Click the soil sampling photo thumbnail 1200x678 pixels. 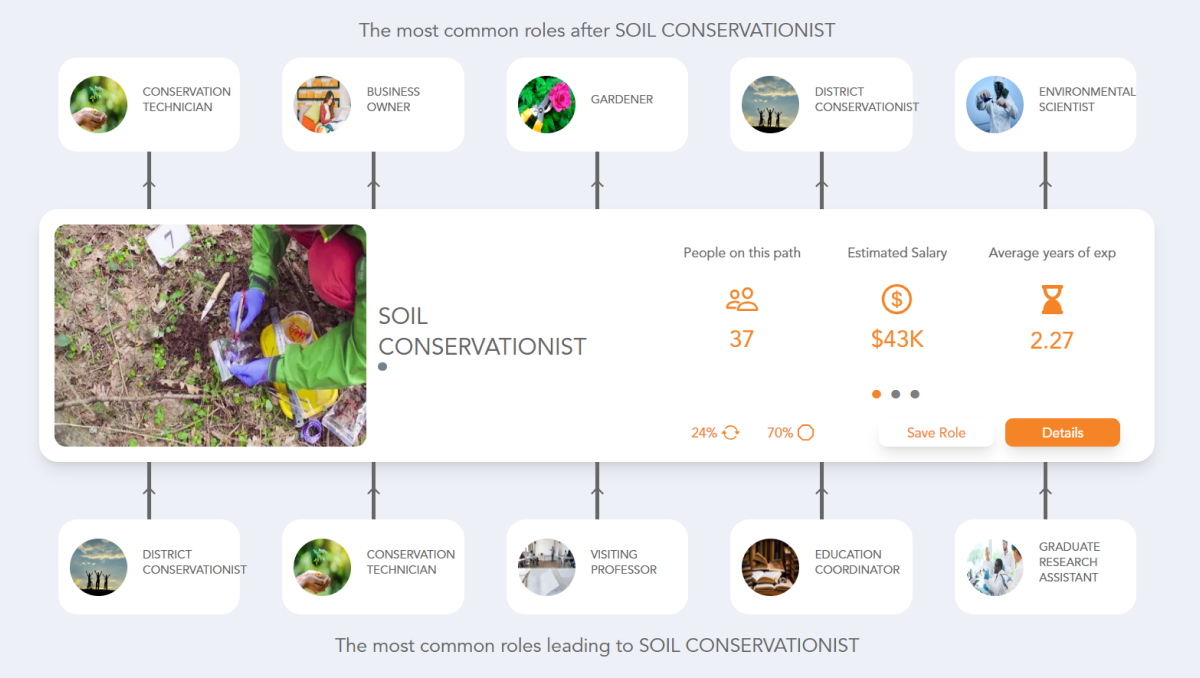[210, 335]
